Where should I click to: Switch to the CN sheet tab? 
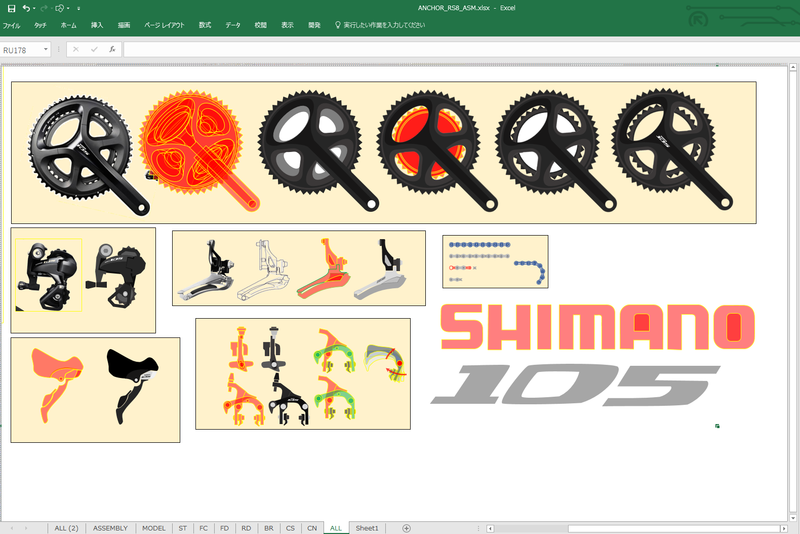pos(312,528)
